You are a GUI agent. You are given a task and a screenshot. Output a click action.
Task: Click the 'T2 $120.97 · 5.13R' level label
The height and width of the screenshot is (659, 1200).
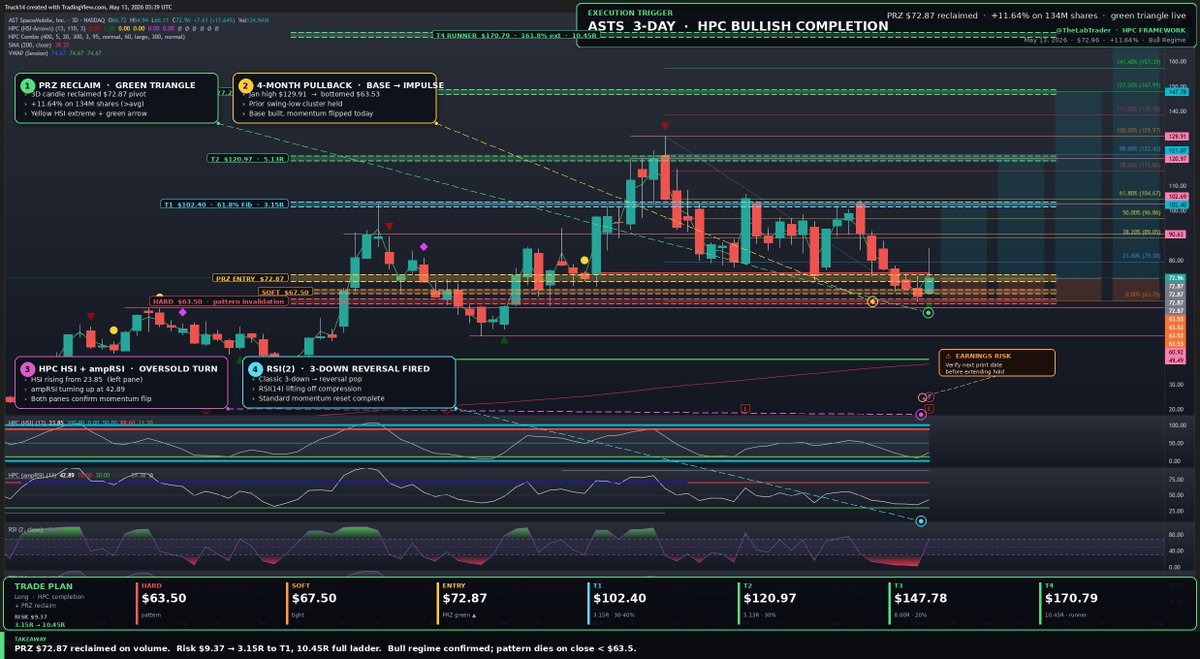[247, 158]
